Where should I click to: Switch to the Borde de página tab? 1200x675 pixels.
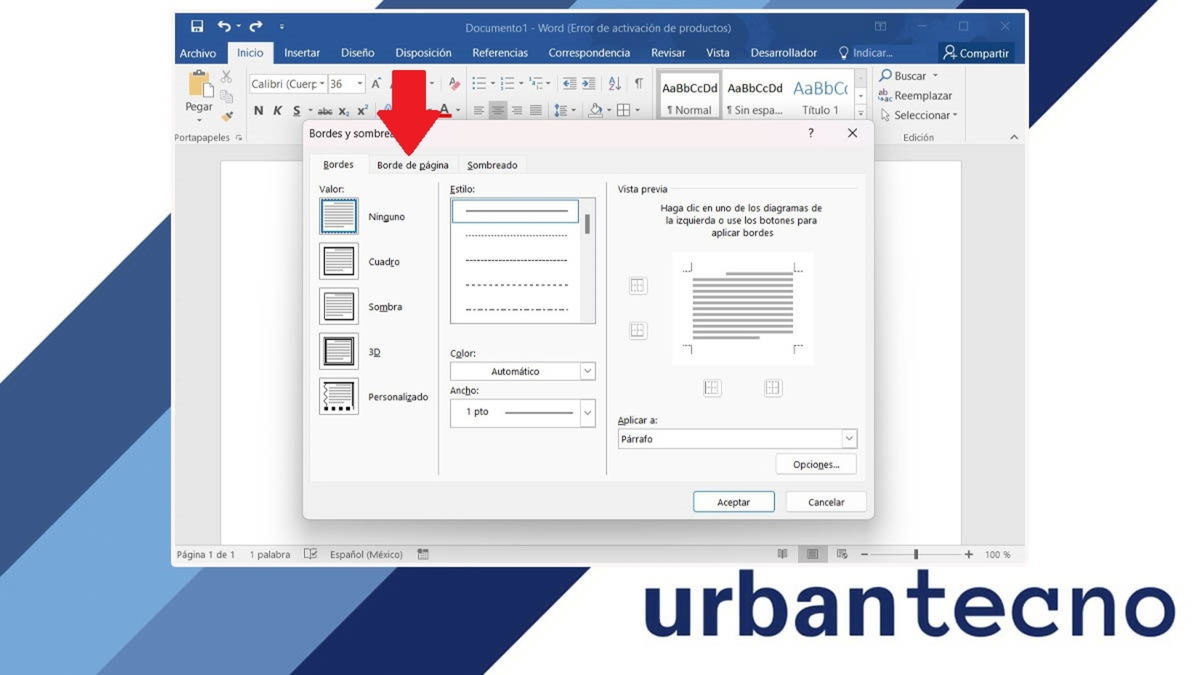pyautogui.click(x=412, y=165)
